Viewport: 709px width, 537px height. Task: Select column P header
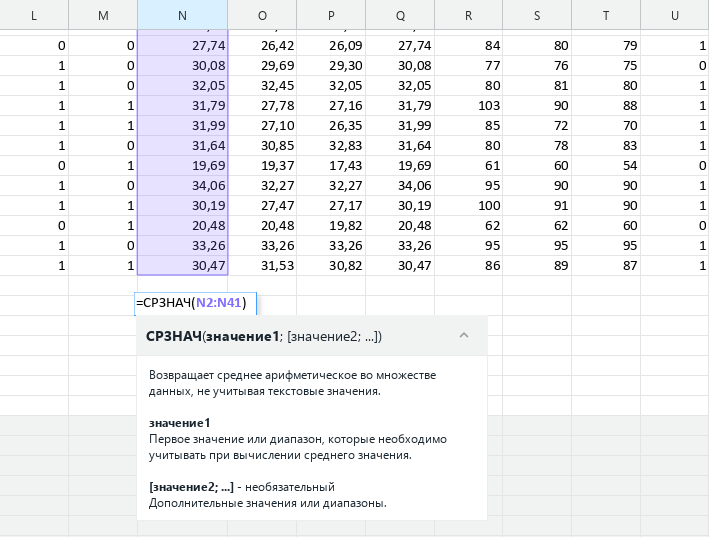click(x=331, y=15)
